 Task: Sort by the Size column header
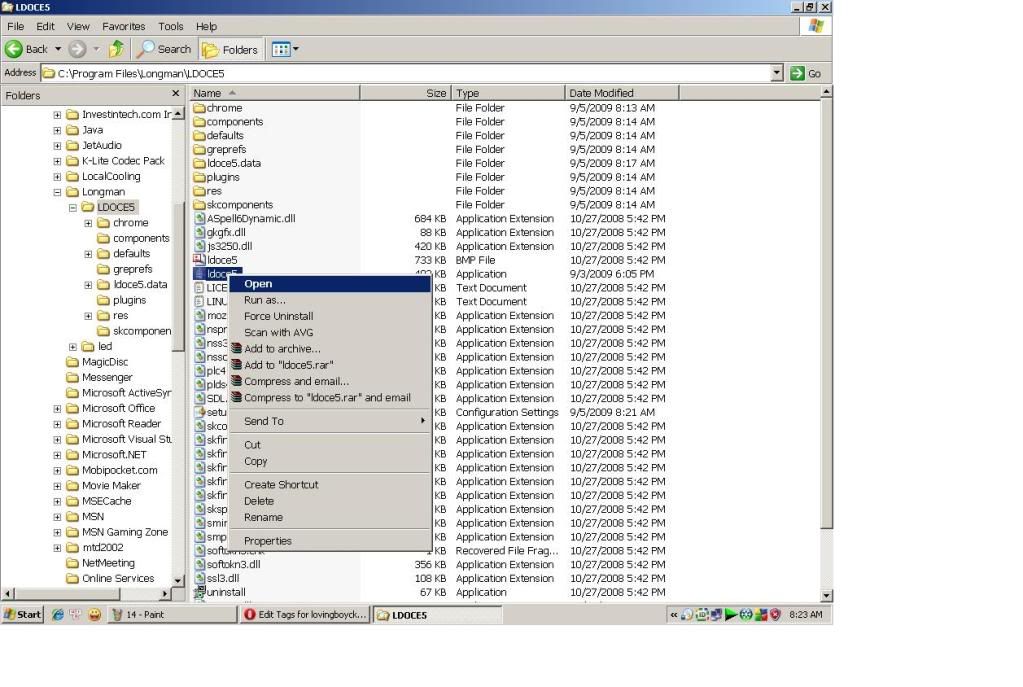pyautogui.click(x=405, y=93)
